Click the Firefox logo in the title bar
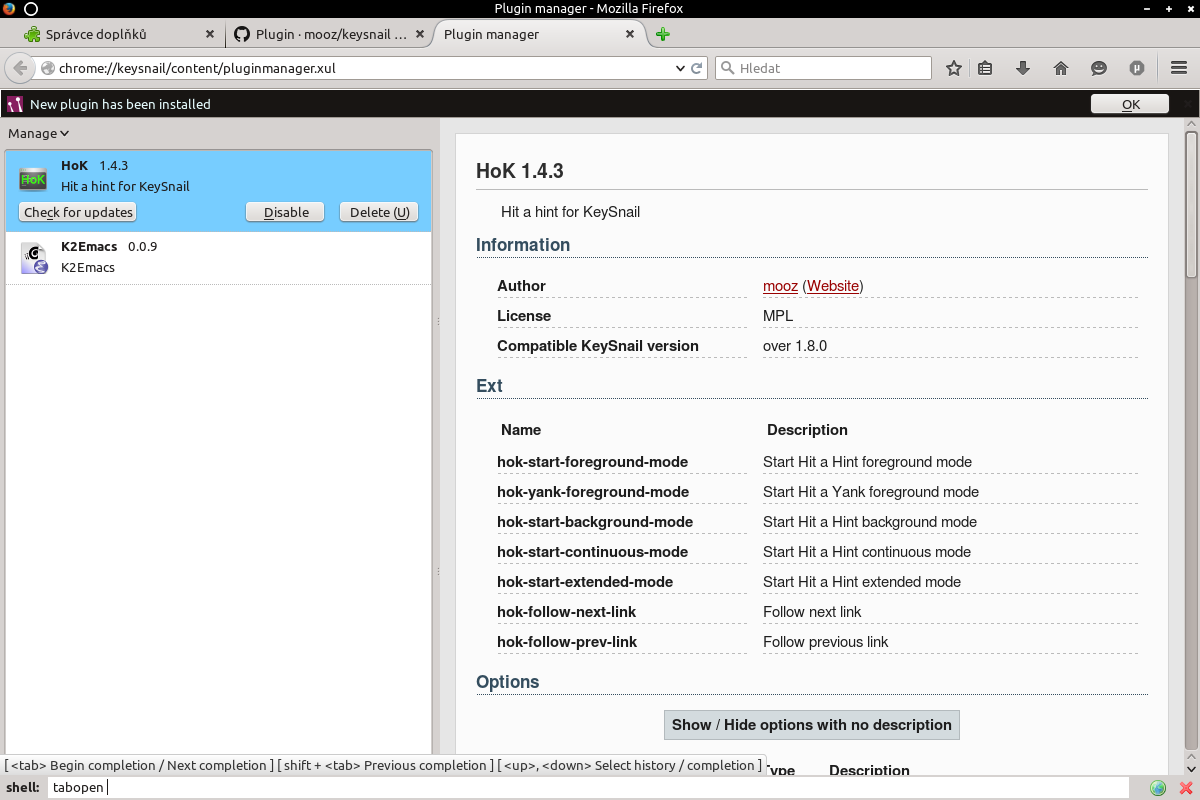Viewport: 1200px width, 800px height. click(x=10, y=9)
